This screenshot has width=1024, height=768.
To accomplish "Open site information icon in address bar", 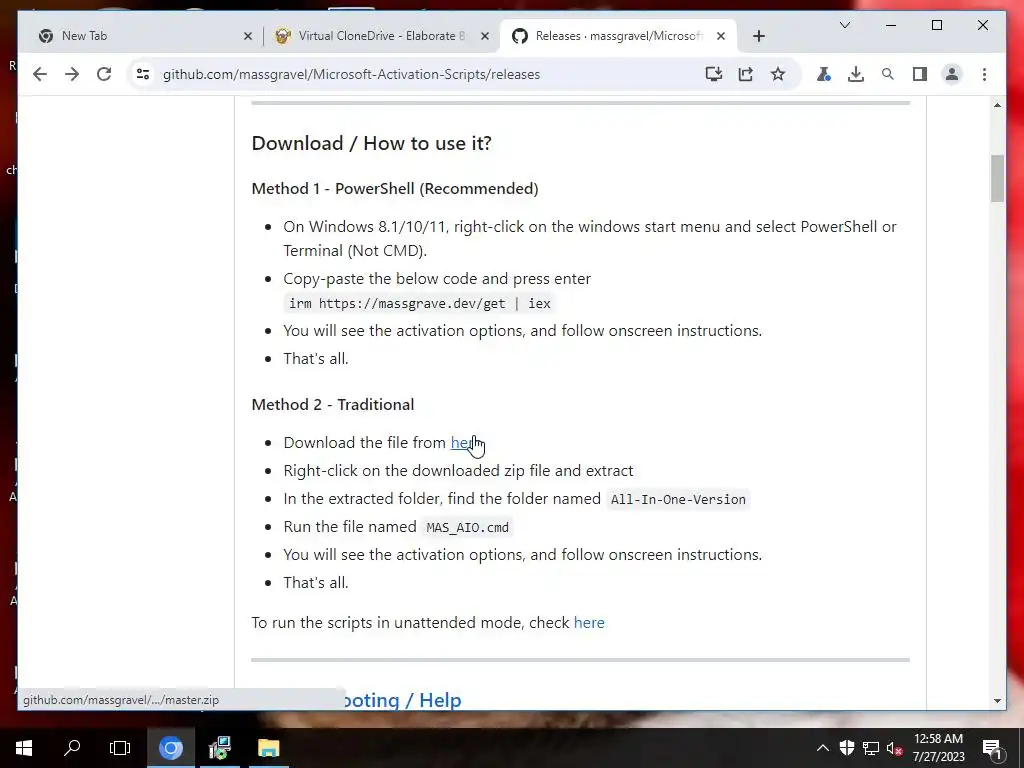I will [x=143, y=74].
